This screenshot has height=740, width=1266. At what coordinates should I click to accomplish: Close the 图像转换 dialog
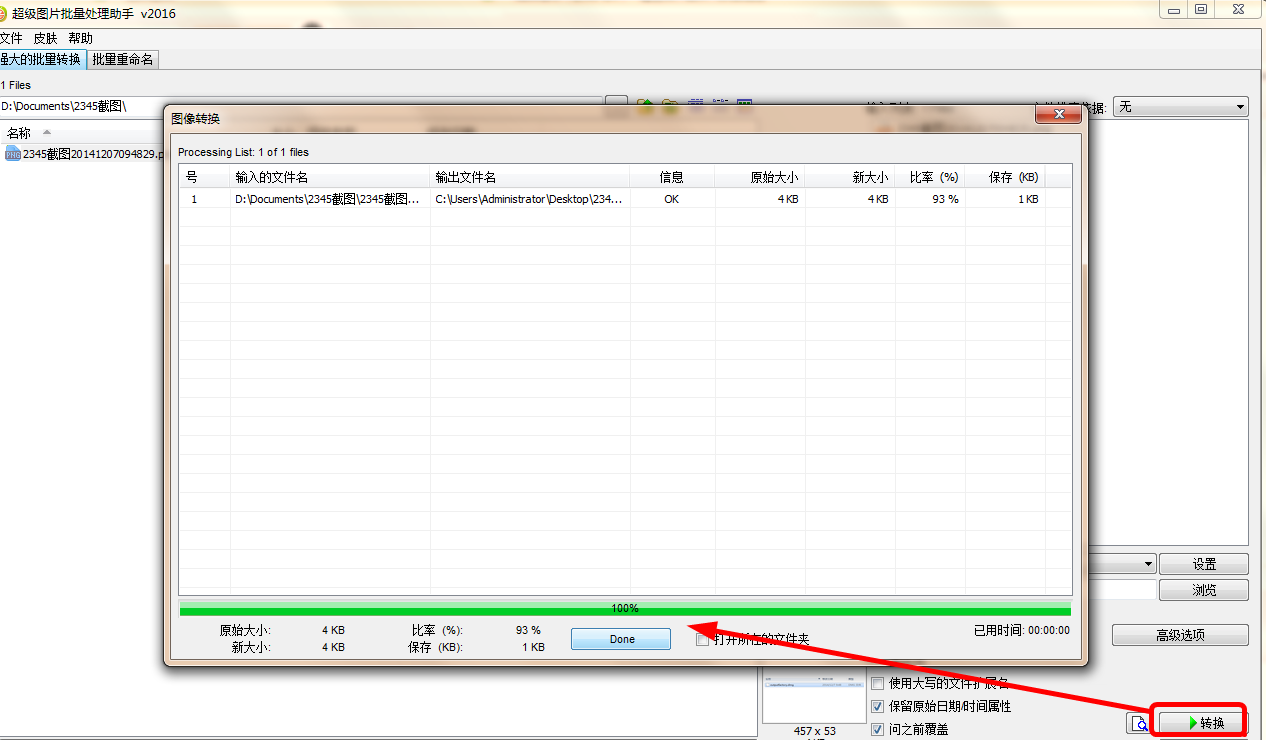pyautogui.click(x=1058, y=116)
